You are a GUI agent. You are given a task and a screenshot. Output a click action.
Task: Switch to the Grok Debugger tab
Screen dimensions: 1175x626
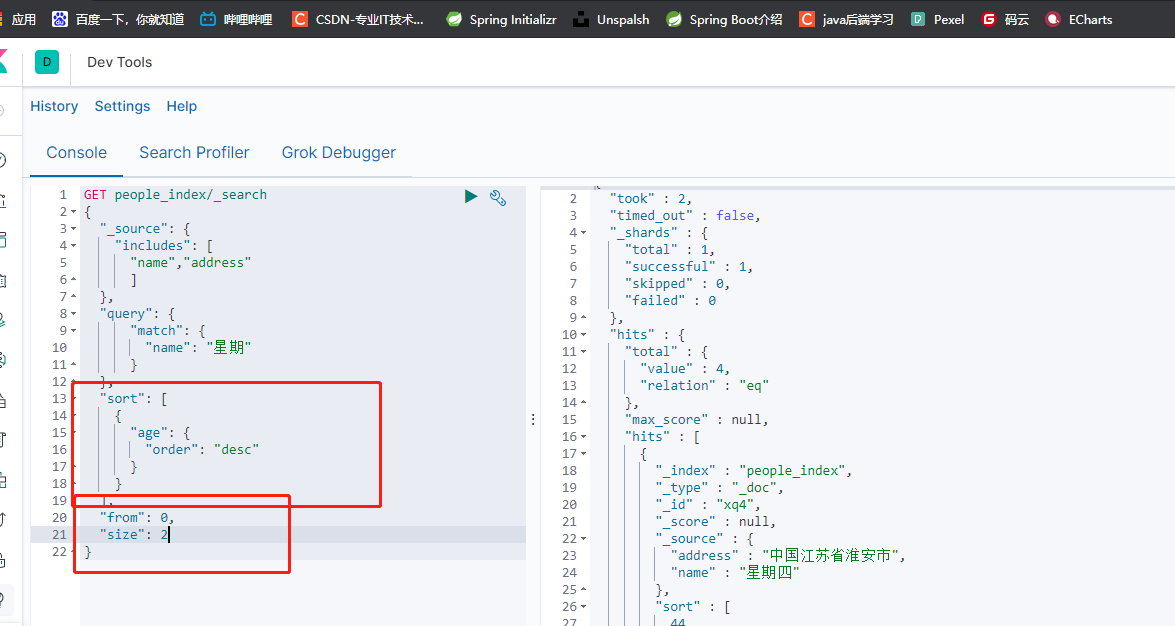(339, 152)
